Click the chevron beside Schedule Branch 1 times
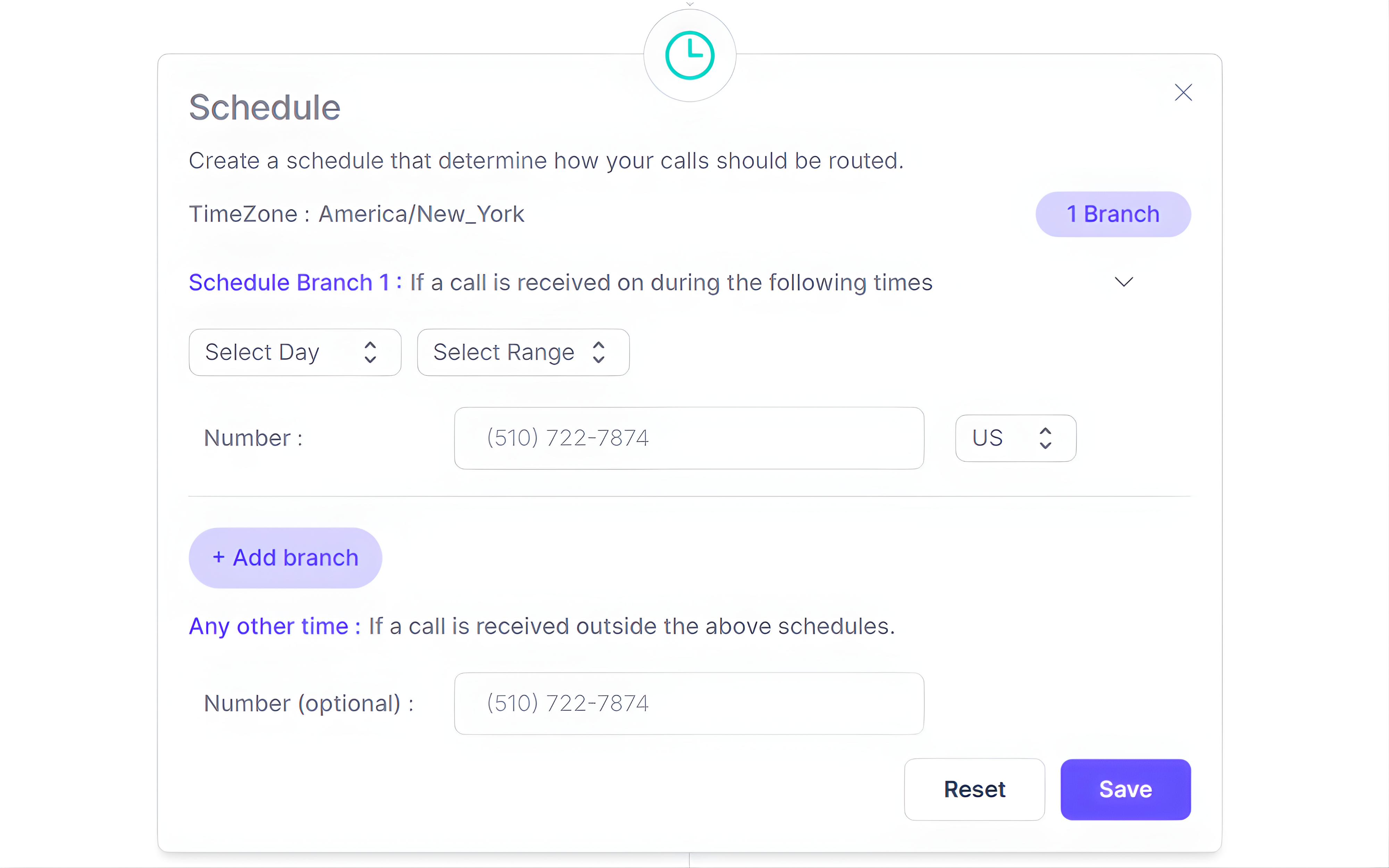Viewport: 1389px width, 868px height. tap(1123, 282)
